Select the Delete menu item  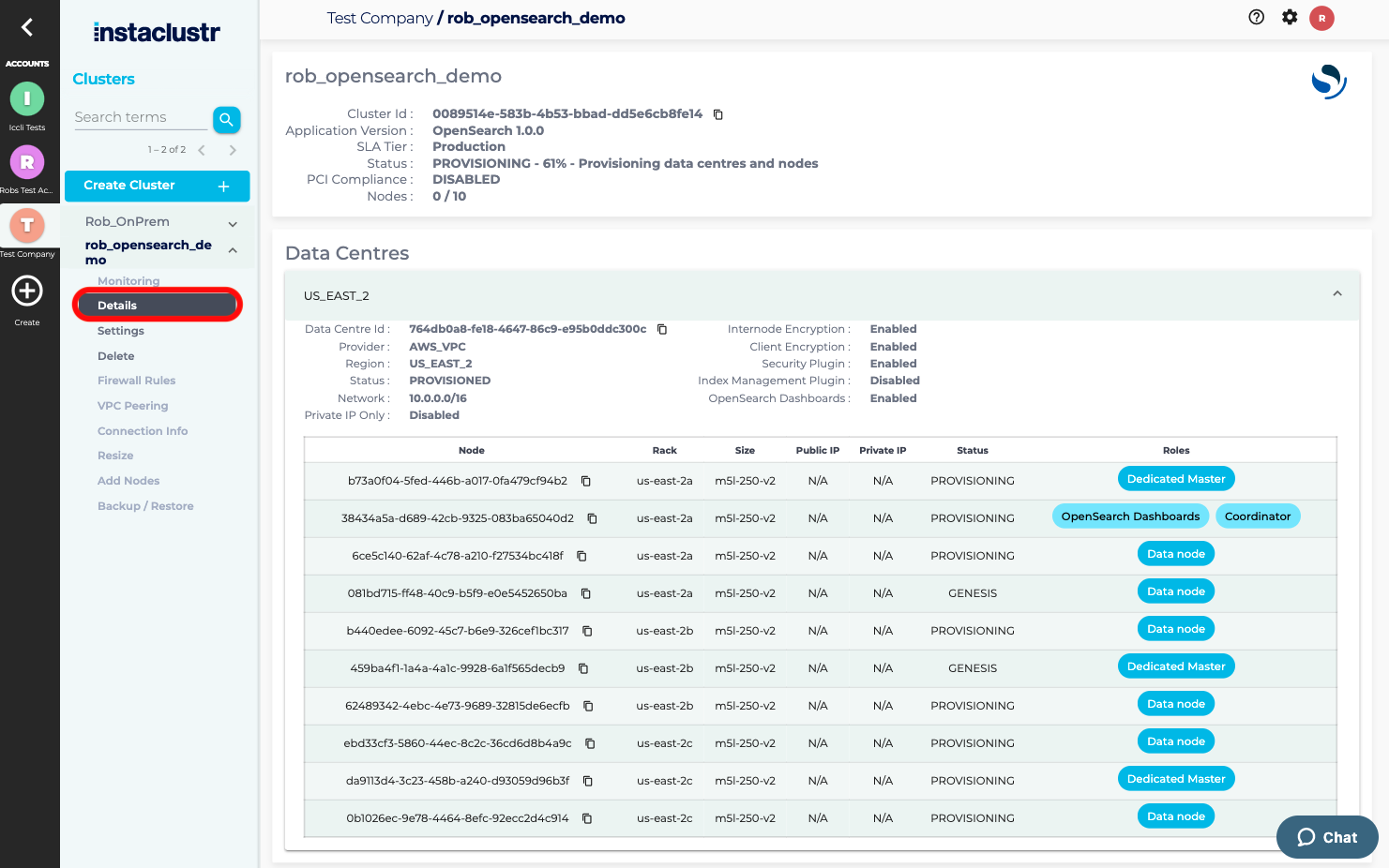(115, 356)
